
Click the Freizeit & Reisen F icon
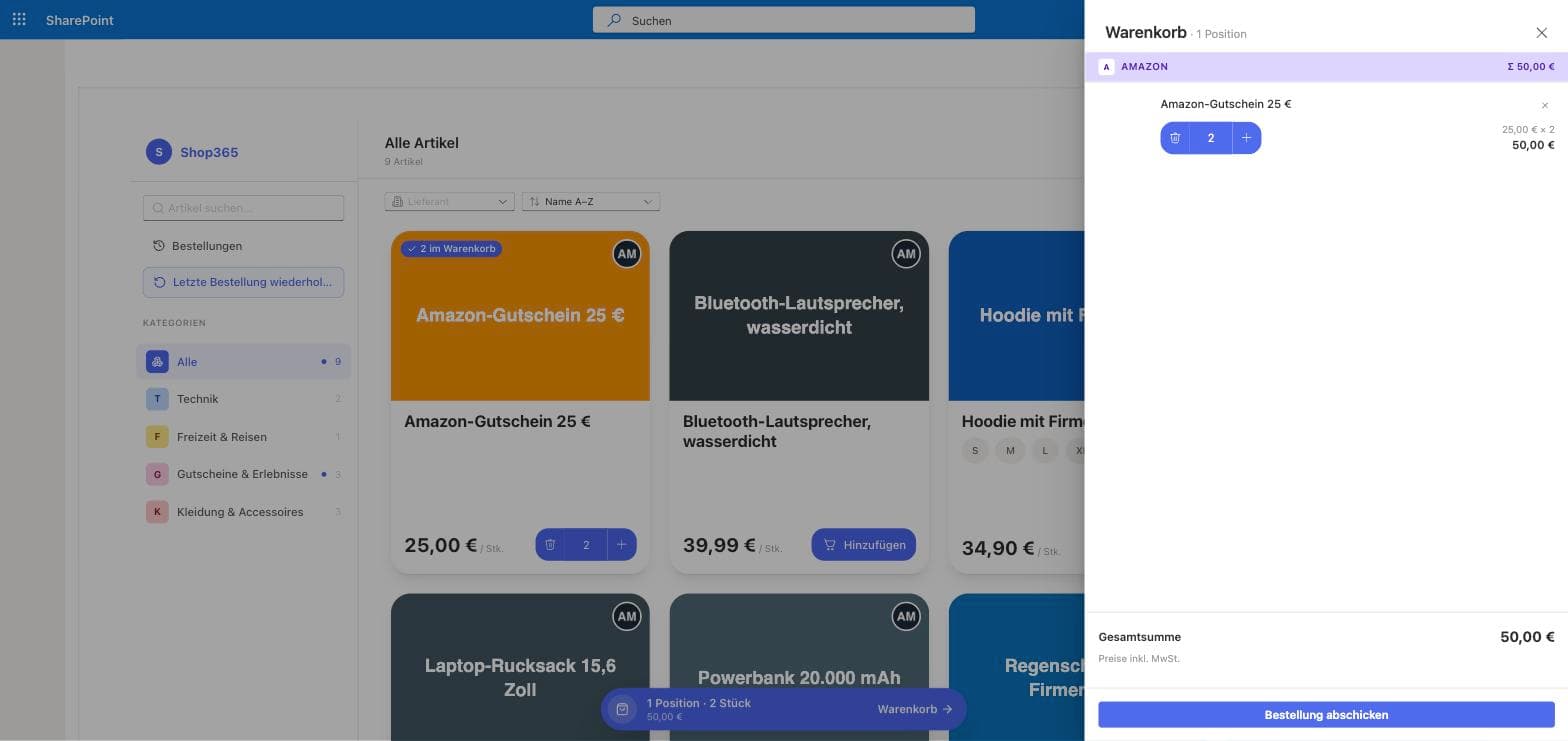pyautogui.click(x=157, y=437)
